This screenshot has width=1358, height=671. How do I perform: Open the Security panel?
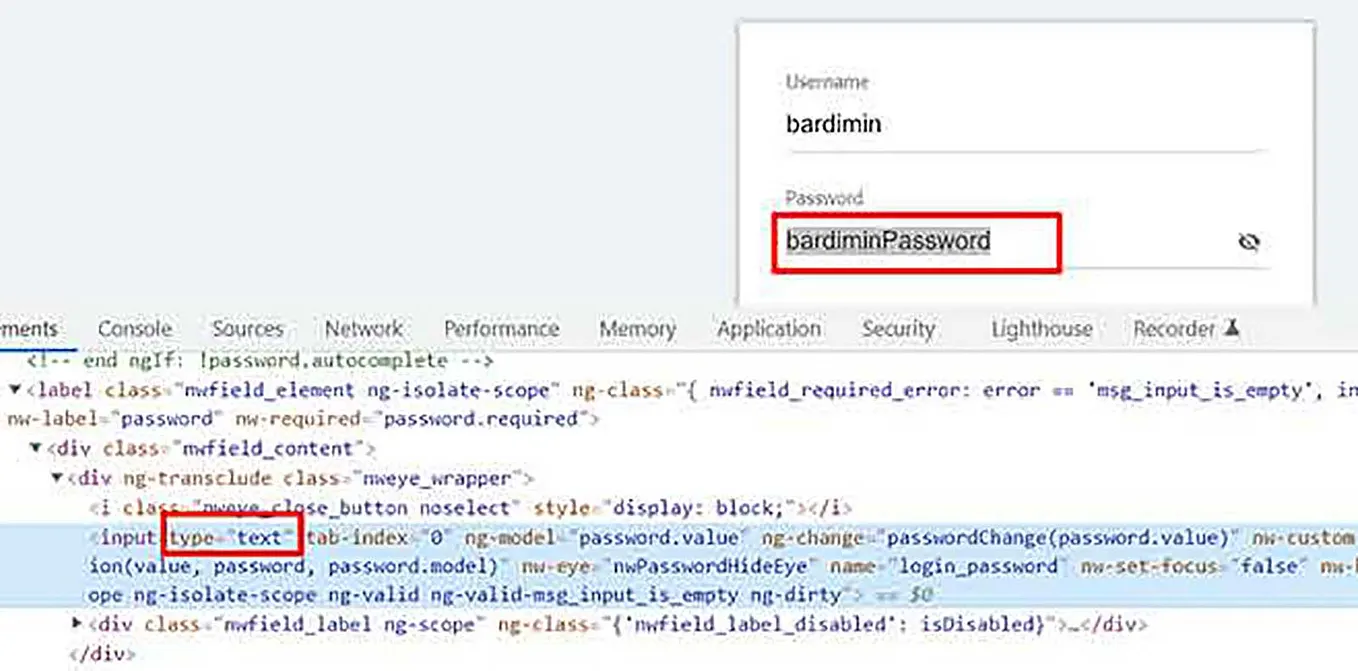tap(897, 328)
